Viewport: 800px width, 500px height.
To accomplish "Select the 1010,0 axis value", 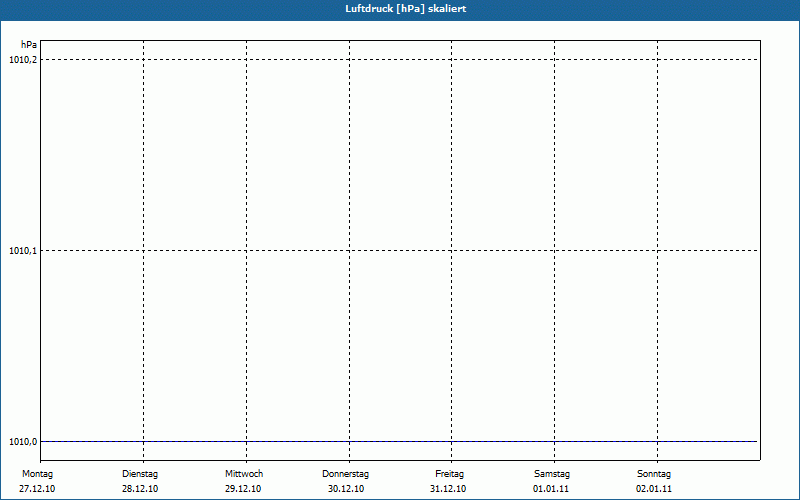I will pyautogui.click(x=23, y=441).
